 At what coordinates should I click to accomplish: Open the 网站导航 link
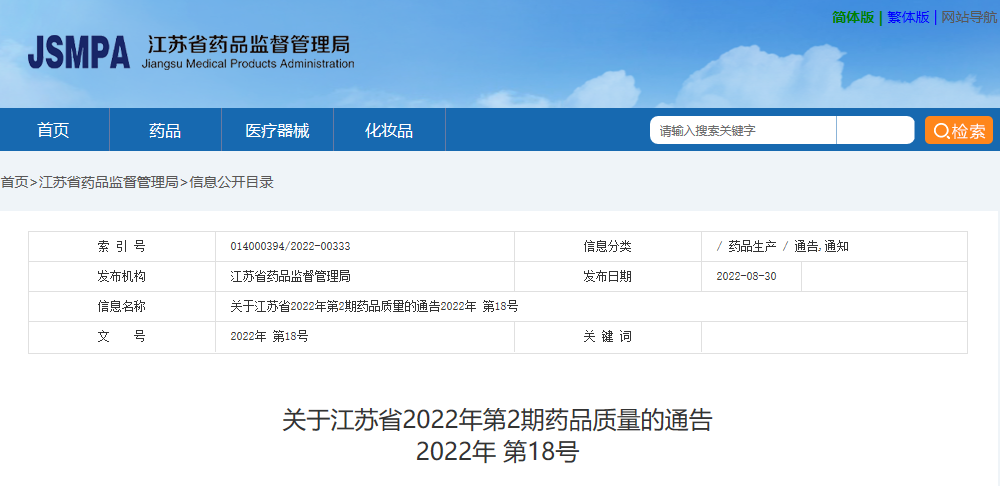pos(969,17)
